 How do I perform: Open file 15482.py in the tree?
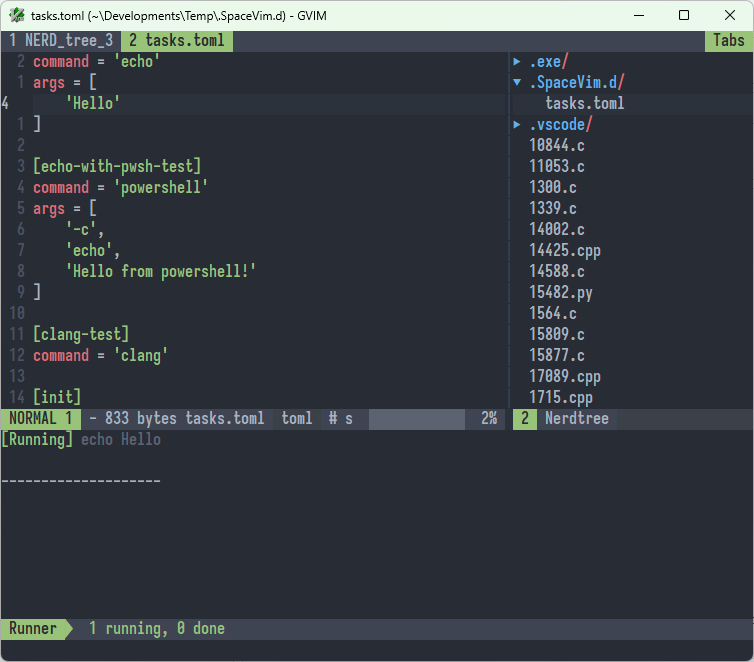[x=561, y=292]
